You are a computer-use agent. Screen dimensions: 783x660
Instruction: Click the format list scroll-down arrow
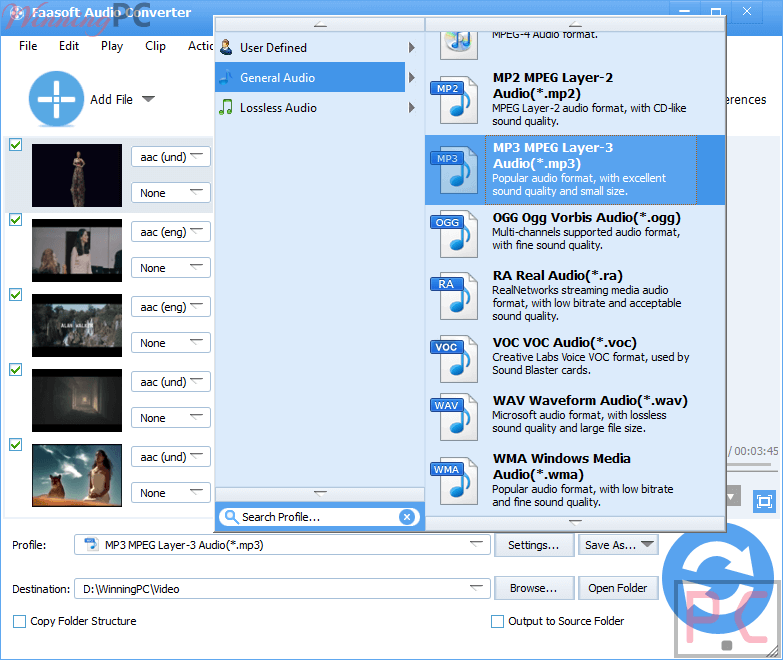(575, 522)
